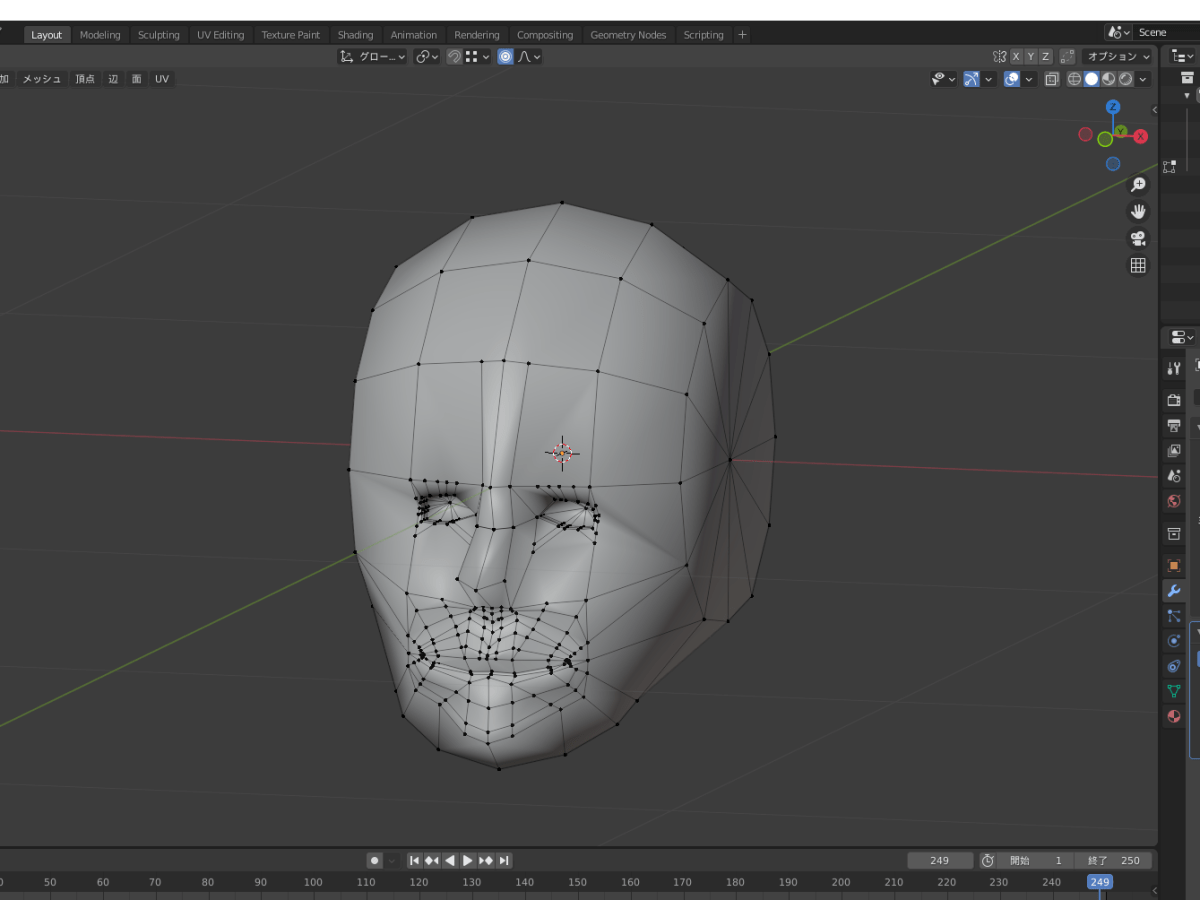1200x900 pixels.
Task: Open the Render Properties panel
Action: [1173, 398]
